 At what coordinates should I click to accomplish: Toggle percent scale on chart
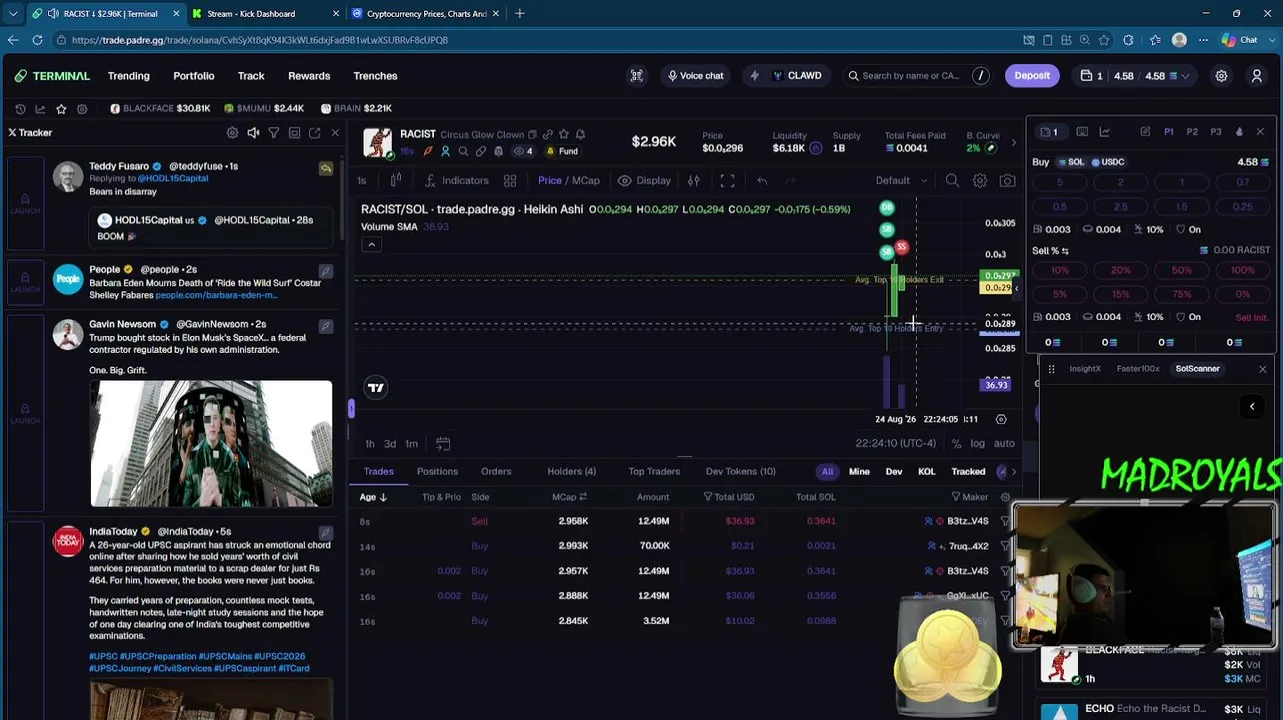click(x=956, y=444)
